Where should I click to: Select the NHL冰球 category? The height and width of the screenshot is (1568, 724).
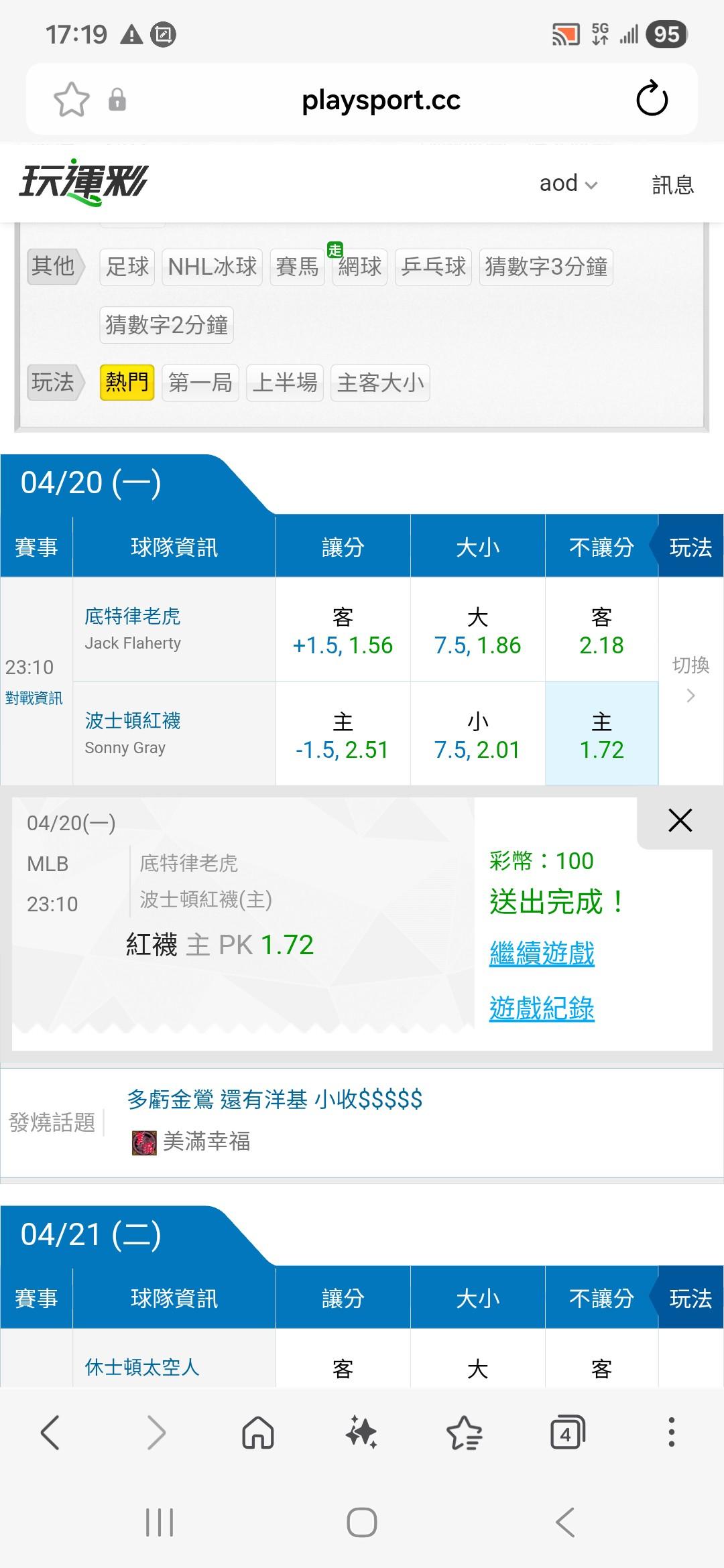[x=212, y=267]
